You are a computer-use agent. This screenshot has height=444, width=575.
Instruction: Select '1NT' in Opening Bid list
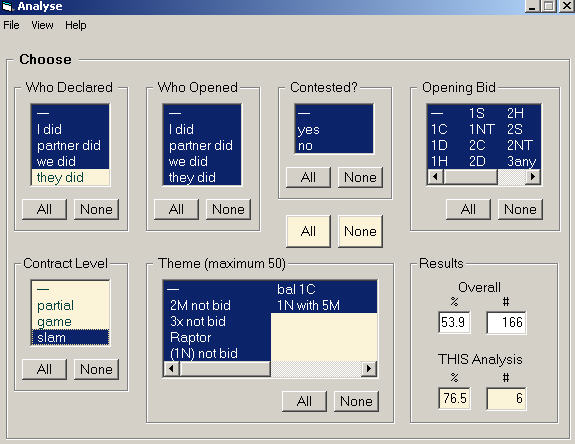pyautogui.click(x=482, y=129)
